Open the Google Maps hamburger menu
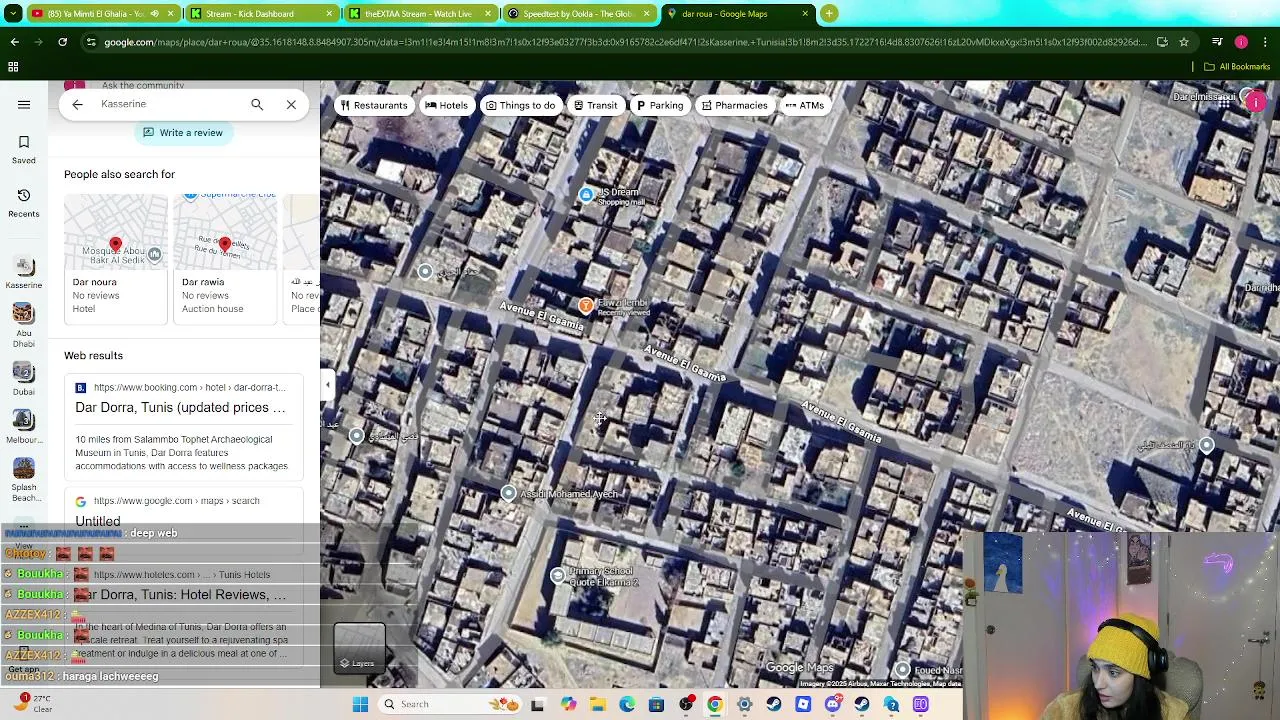The width and height of the screenshot is (1280, 720). coord(24,104)
